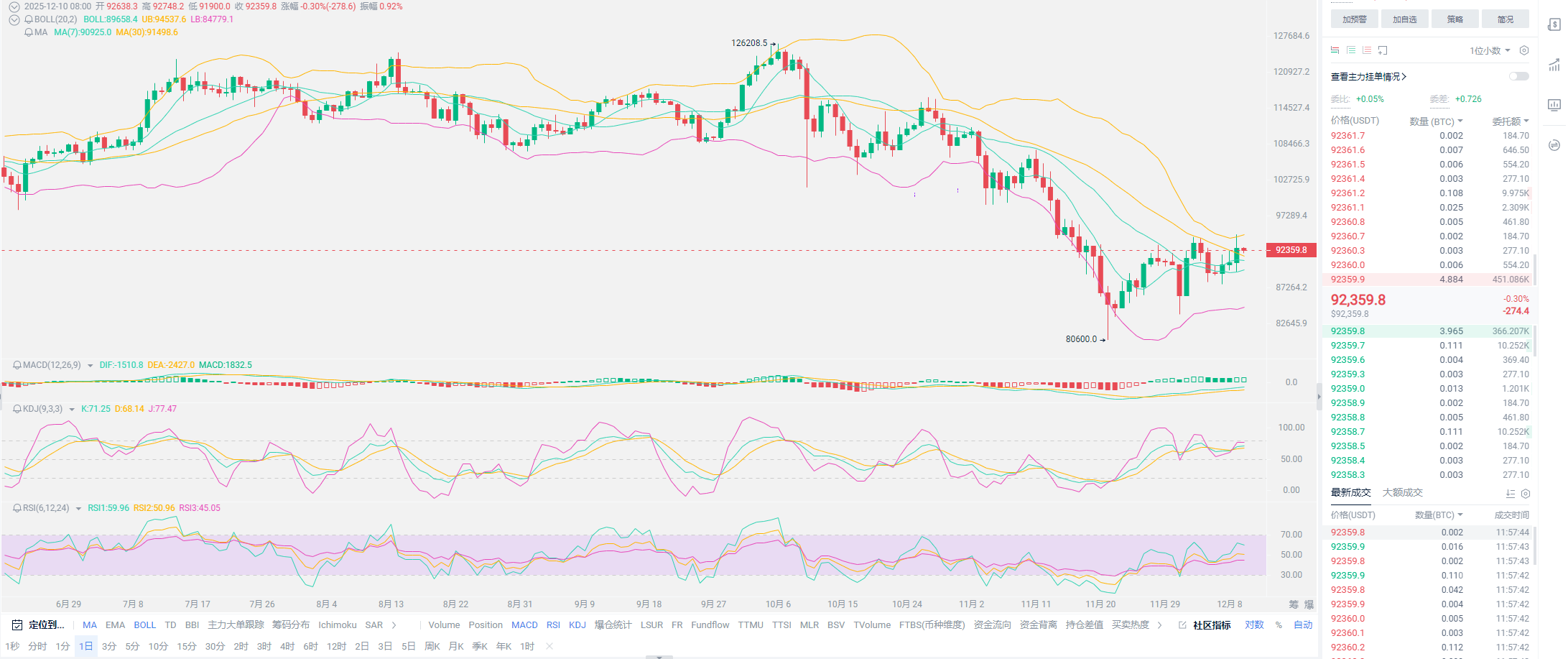
Task: Toggle 对数 logarithmic scale option
Action: click(x=1254, y=625)
